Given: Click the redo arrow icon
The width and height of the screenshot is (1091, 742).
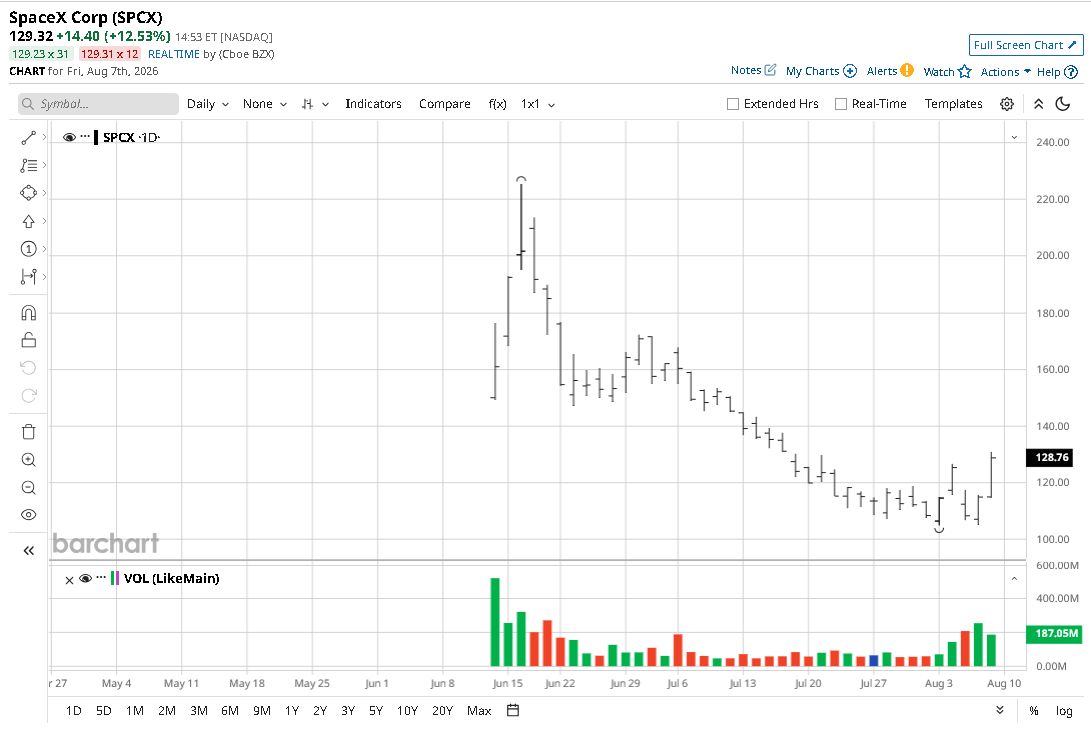Looking at the screenshot, I should 29,395.
